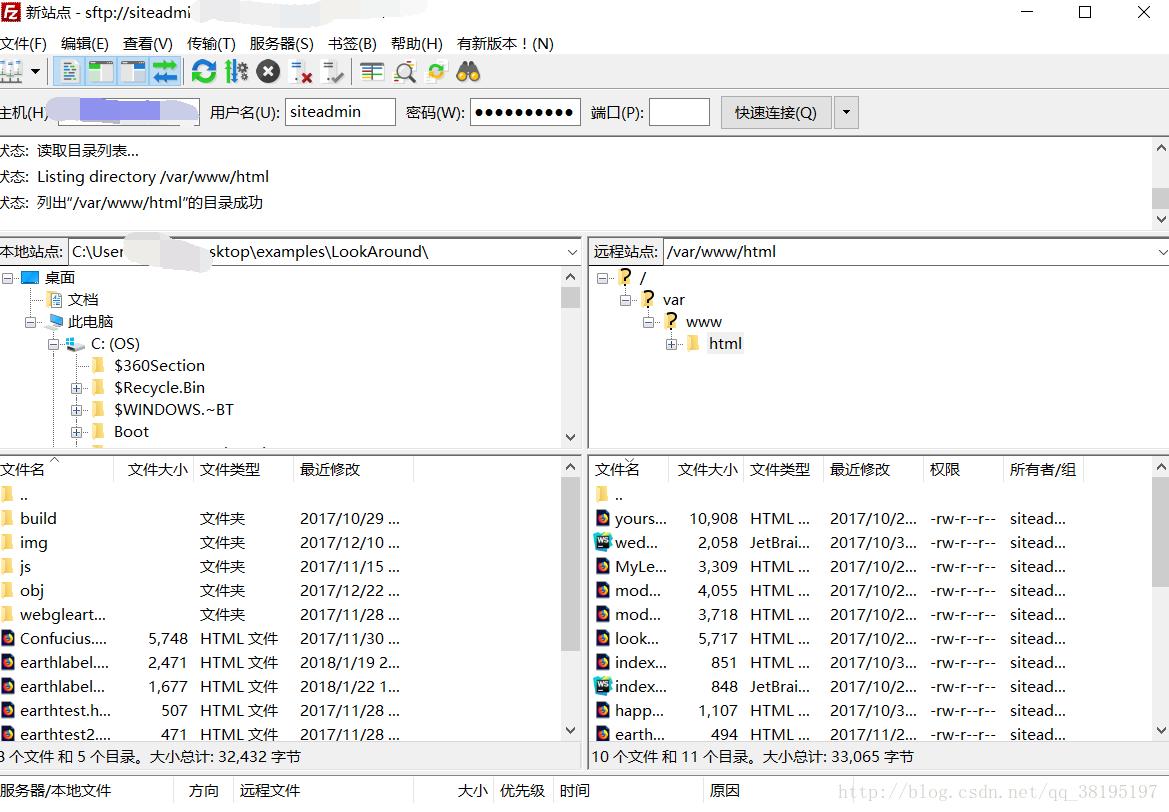Viewport: 1169px width, 812px height.
Task: Click the directory comparison magnifier icon
Action: point(405,72)
